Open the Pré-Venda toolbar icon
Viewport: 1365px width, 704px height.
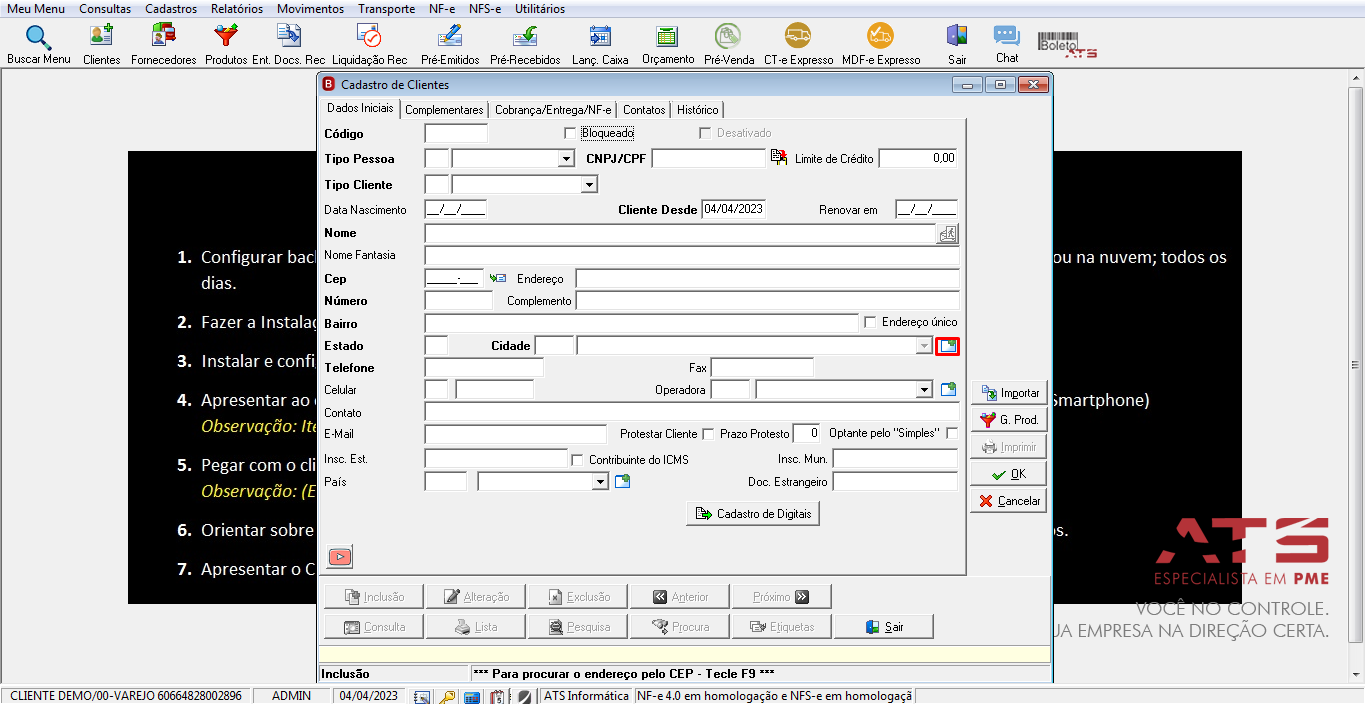(728, 36)
